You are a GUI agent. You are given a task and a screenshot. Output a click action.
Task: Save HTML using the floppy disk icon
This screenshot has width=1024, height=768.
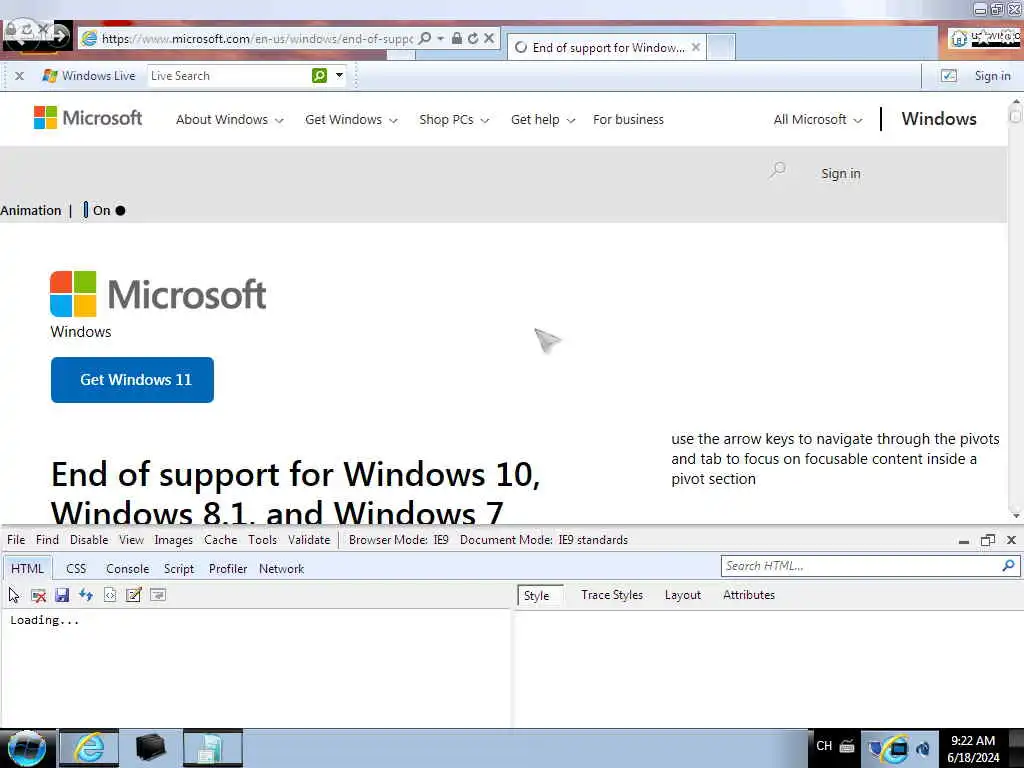coord(62,595)
